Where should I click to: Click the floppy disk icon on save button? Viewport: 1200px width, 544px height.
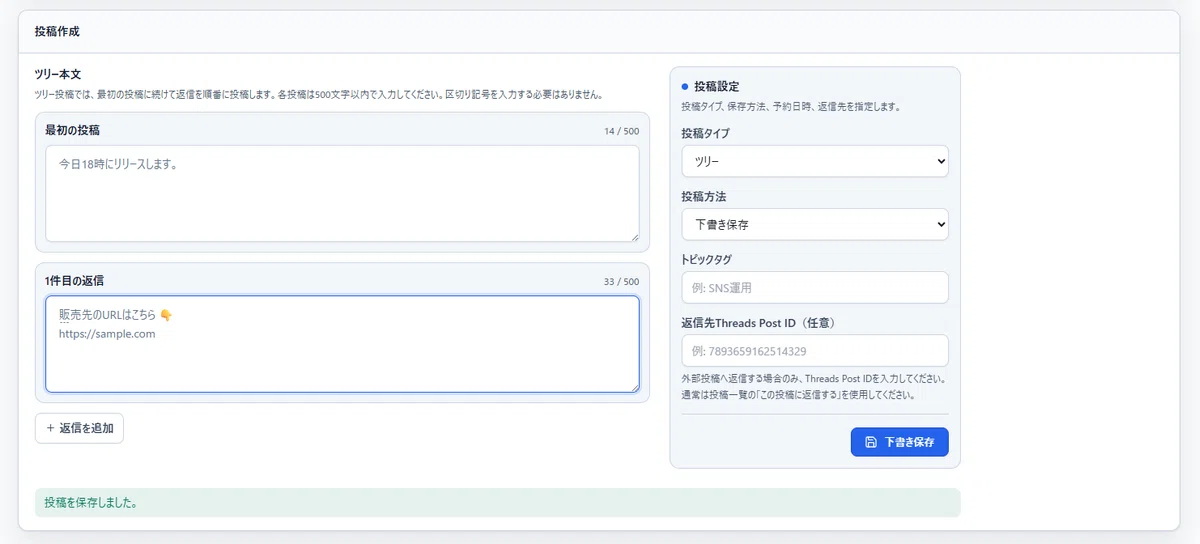pyautogui.click(x=871, y=442)
